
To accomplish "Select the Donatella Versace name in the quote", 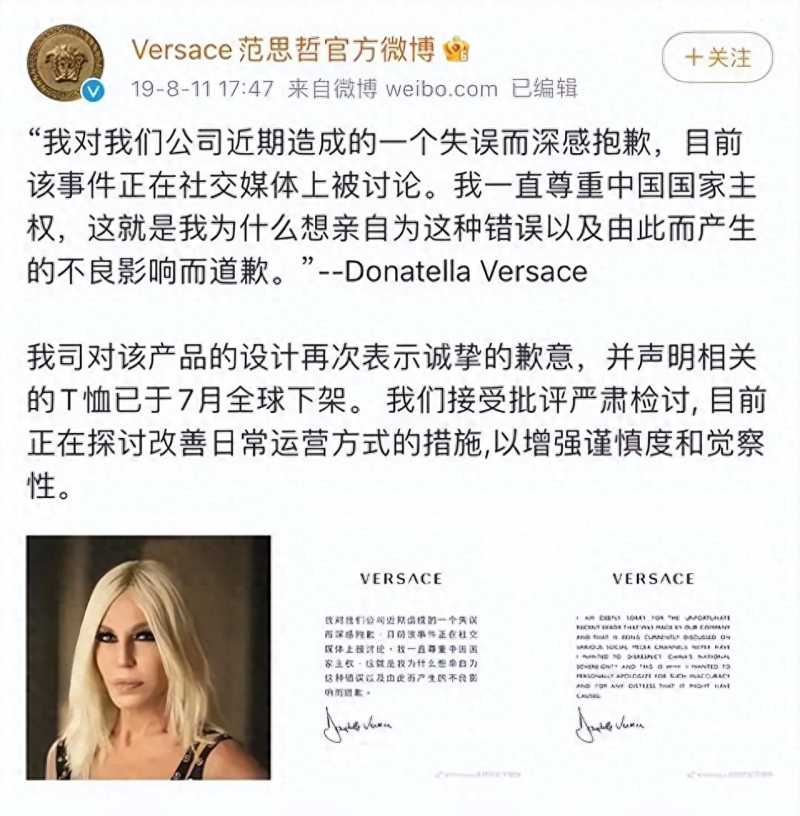I will click(x=466, y=271).
